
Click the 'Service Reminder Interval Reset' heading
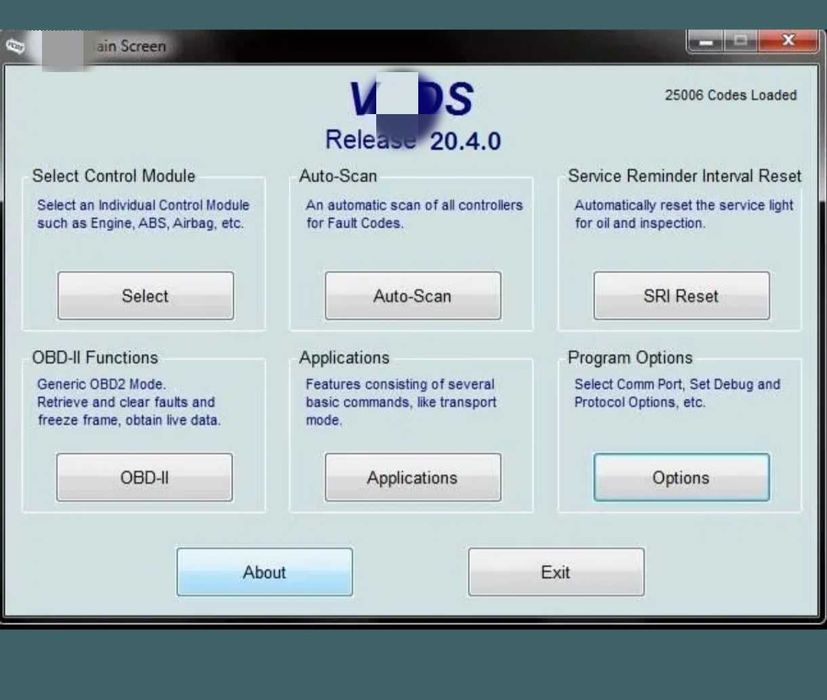click(x=685, y=176)
